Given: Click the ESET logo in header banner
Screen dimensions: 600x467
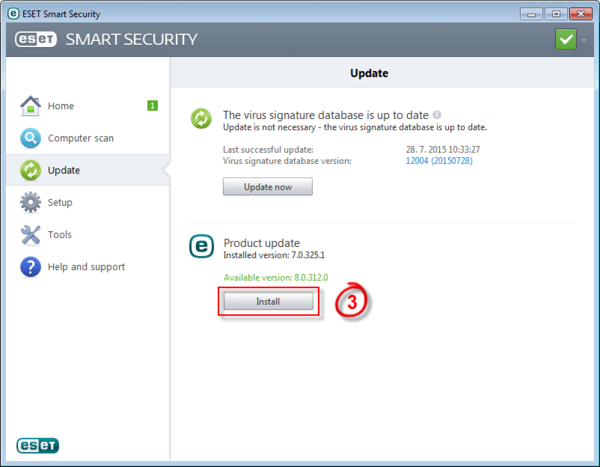Looking at the screenshot, I should pyautogui.click(x=36, y=39).
